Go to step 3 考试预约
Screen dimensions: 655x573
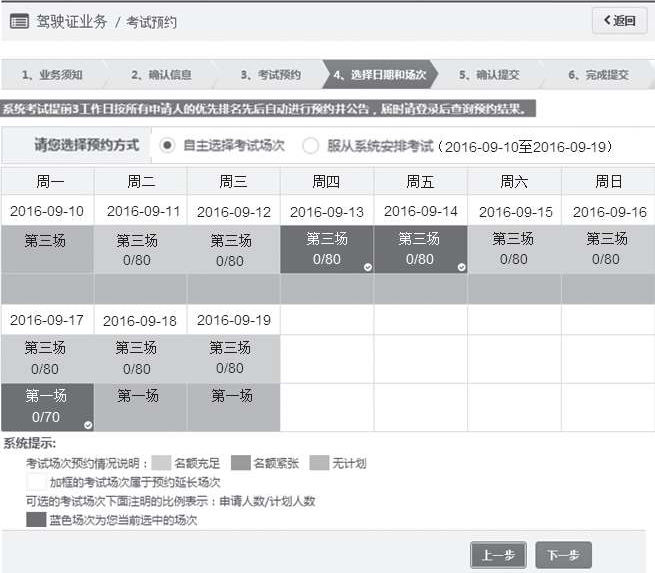coord(270,75)
